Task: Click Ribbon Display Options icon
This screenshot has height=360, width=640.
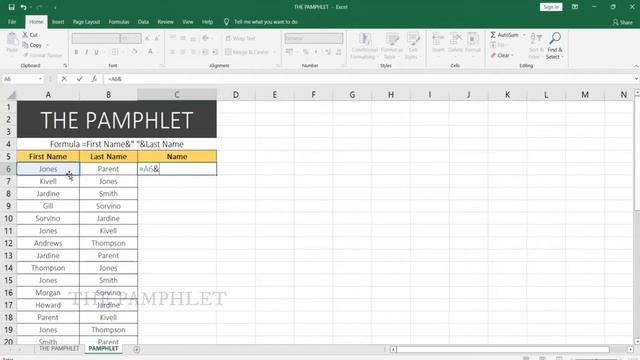Action: coord(575,7)
